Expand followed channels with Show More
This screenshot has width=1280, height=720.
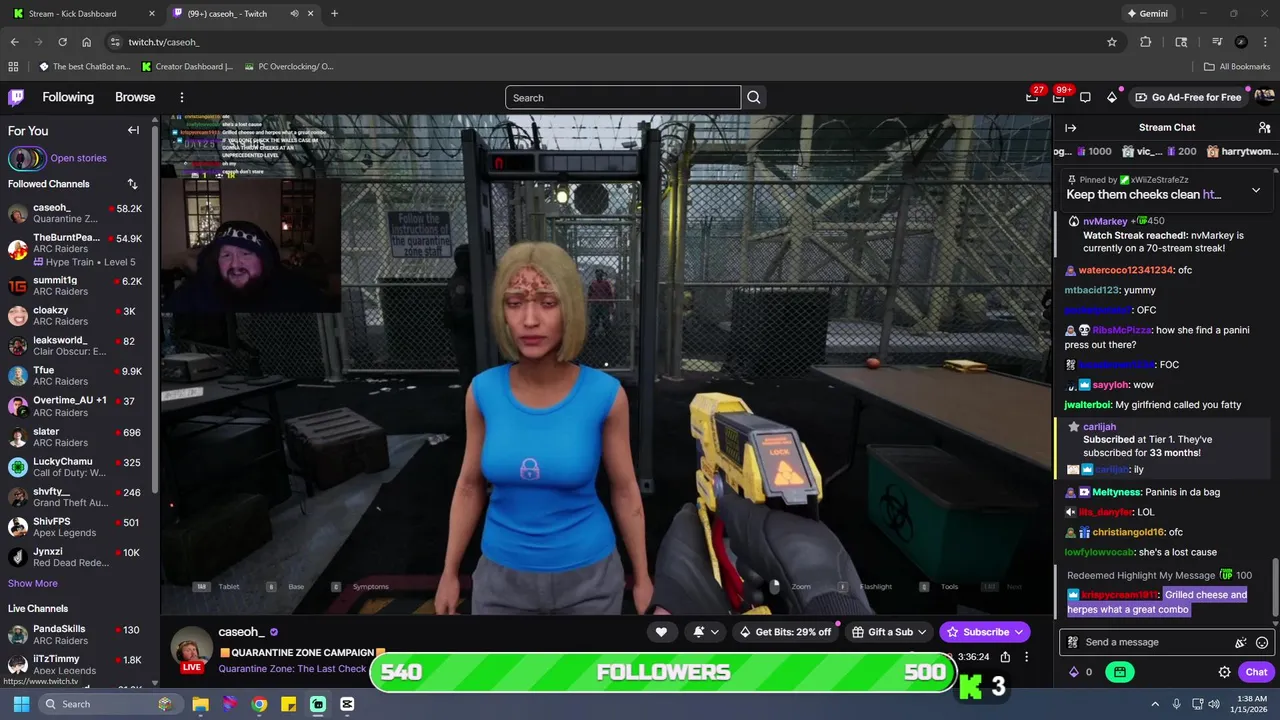tap(33, 583)
